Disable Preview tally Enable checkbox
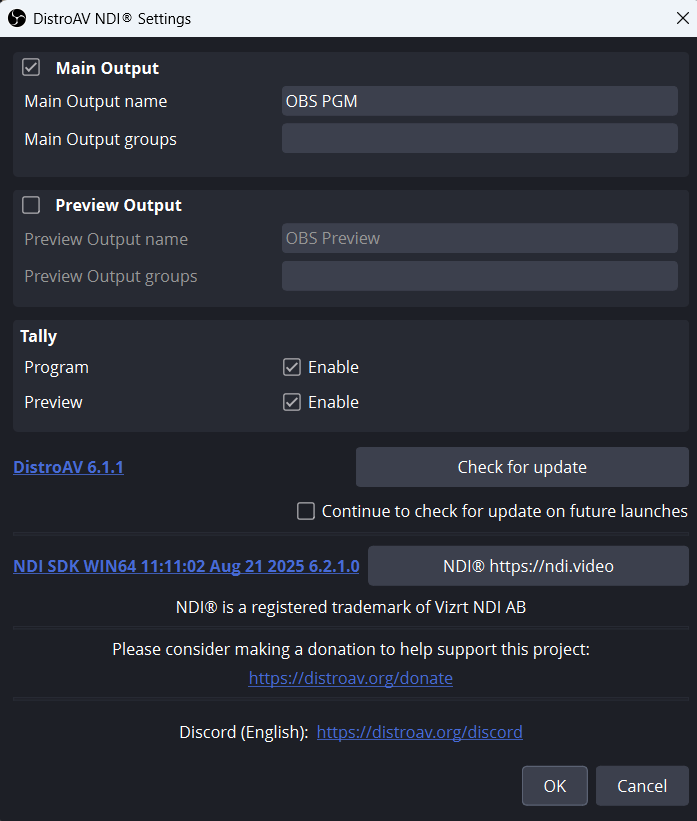 [292, 402]
